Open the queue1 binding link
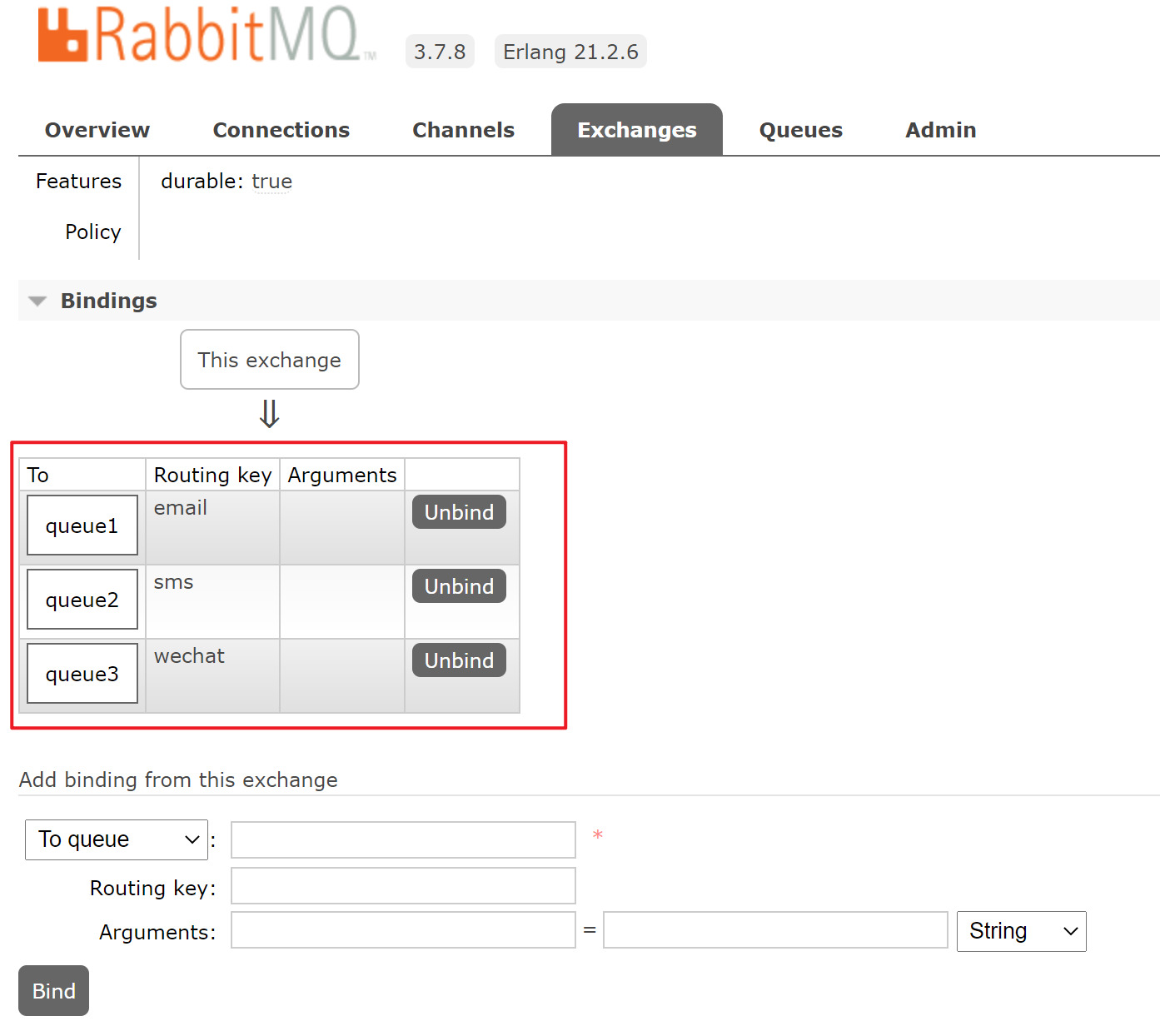 (82, 525)
